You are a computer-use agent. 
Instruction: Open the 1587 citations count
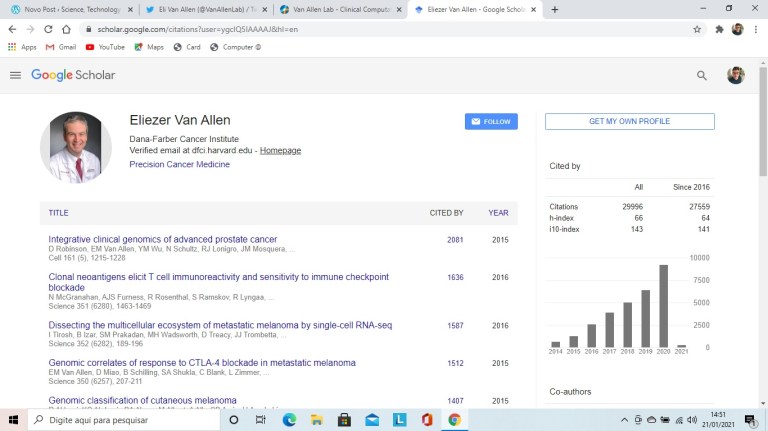pos(455,326)
